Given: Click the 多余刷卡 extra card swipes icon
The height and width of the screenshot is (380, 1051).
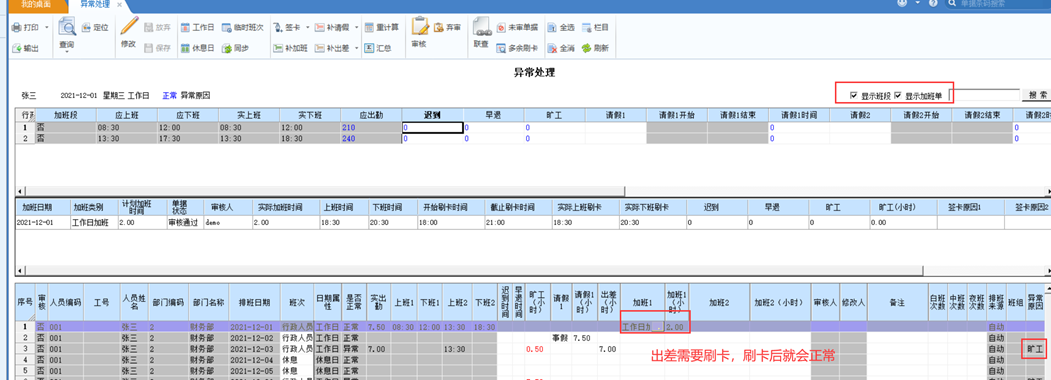Looking at the screenshot, I should click(x=501, y=48).
